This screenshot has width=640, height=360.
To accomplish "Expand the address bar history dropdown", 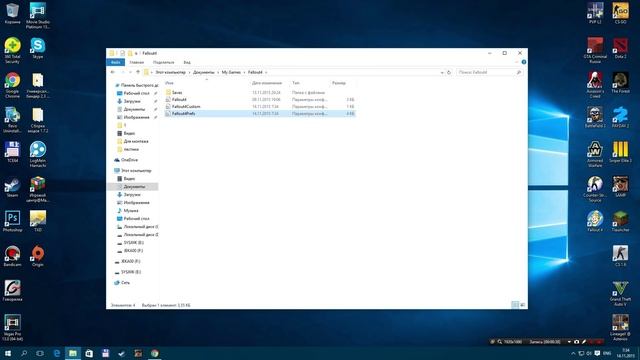I will click(442, 72).
